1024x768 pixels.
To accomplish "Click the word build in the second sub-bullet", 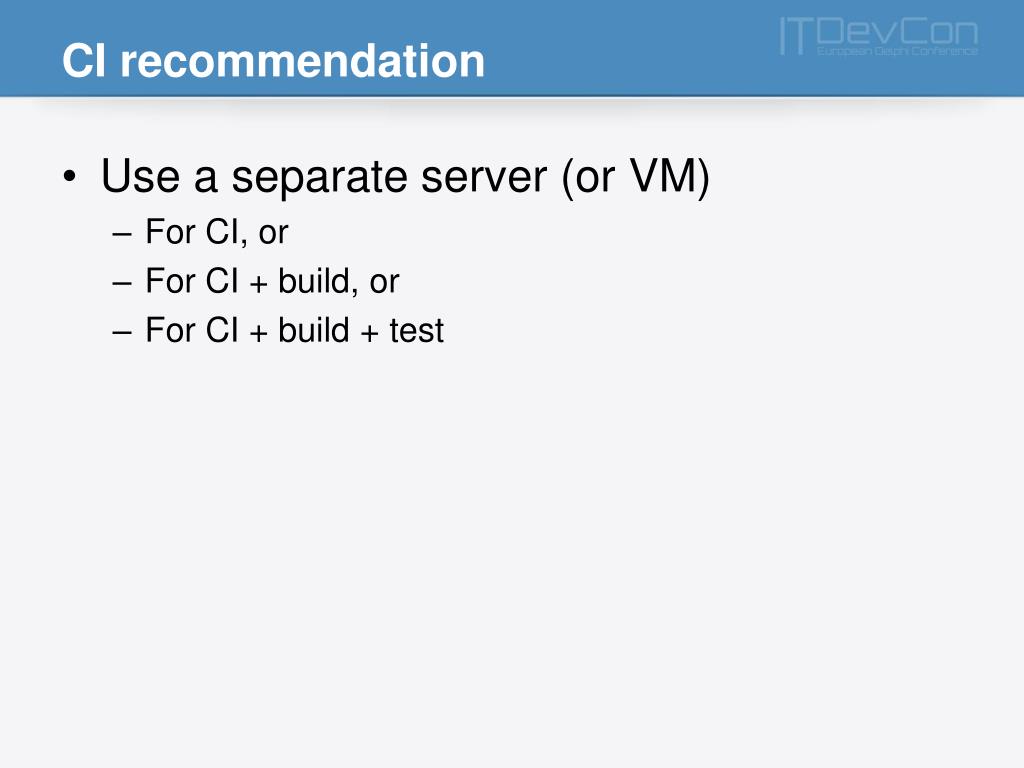I will click(x=313, y=281).
